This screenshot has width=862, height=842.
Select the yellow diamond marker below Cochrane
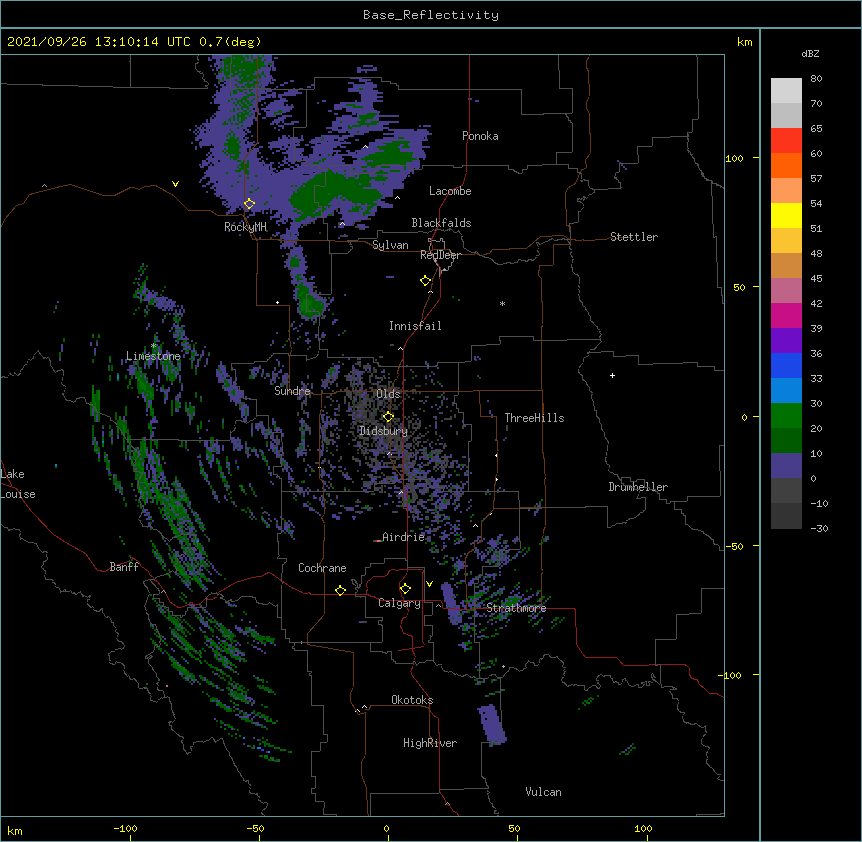pos(340,590)
